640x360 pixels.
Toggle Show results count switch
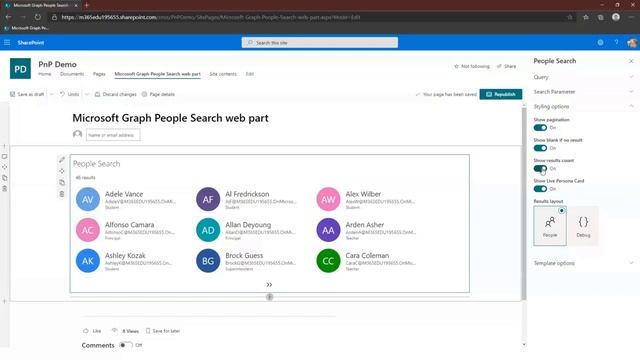540,169
